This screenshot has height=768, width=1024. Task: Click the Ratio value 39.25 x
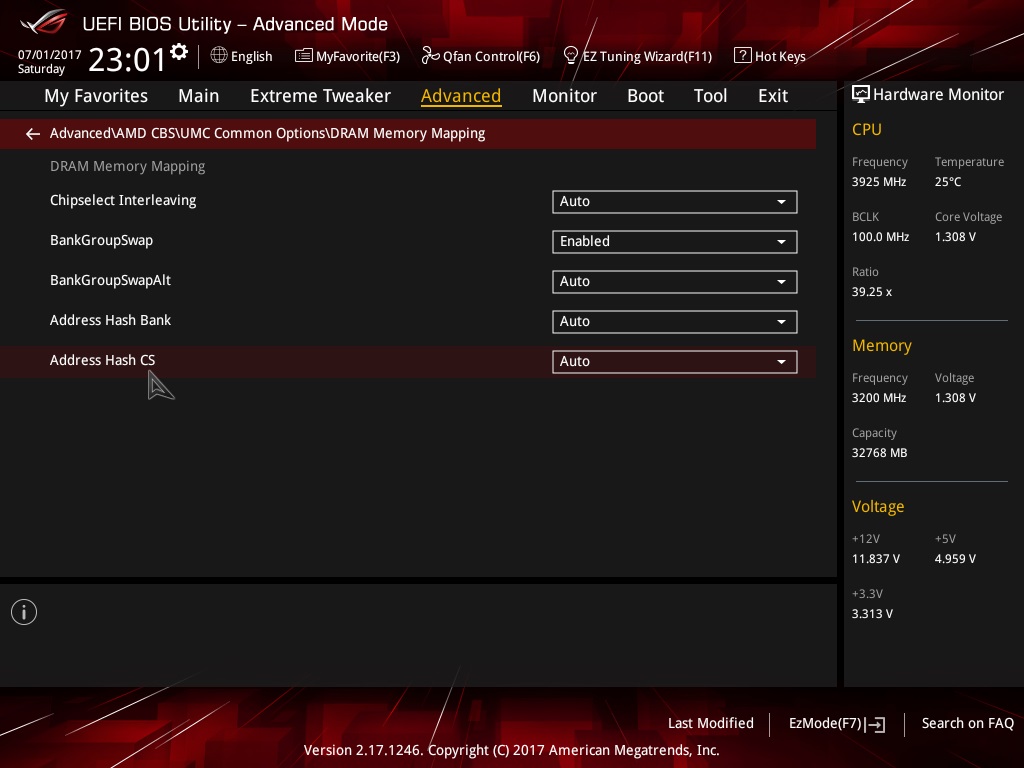pyautogui.click(x=872, y=292)
